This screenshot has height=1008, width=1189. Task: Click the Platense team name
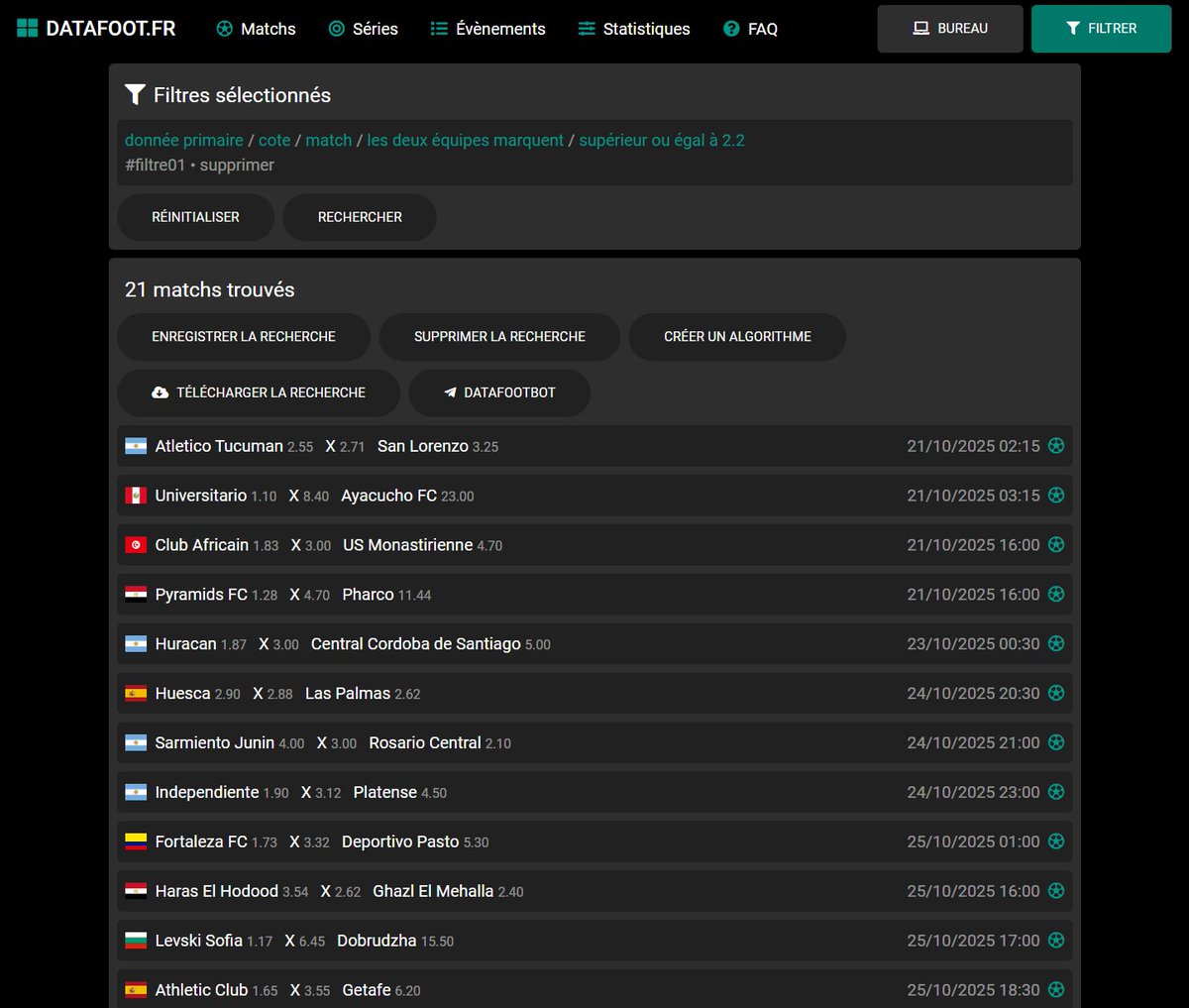[x=385, y=793]
